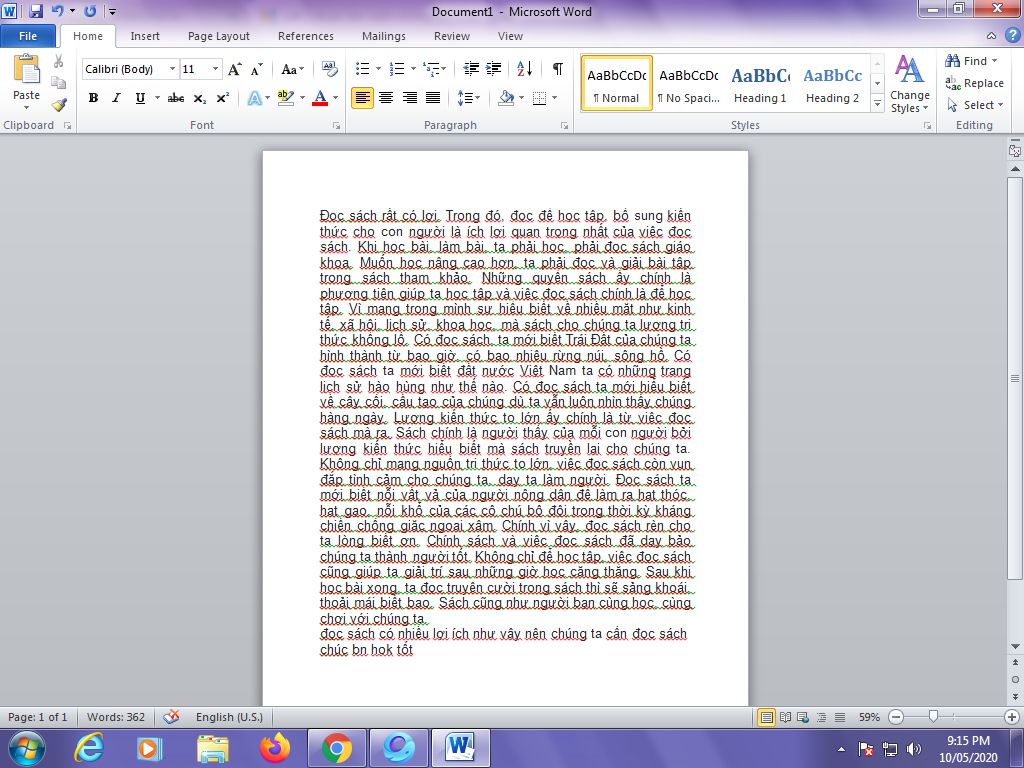
Task: Click the Select button in Editing
Action: 974,104
